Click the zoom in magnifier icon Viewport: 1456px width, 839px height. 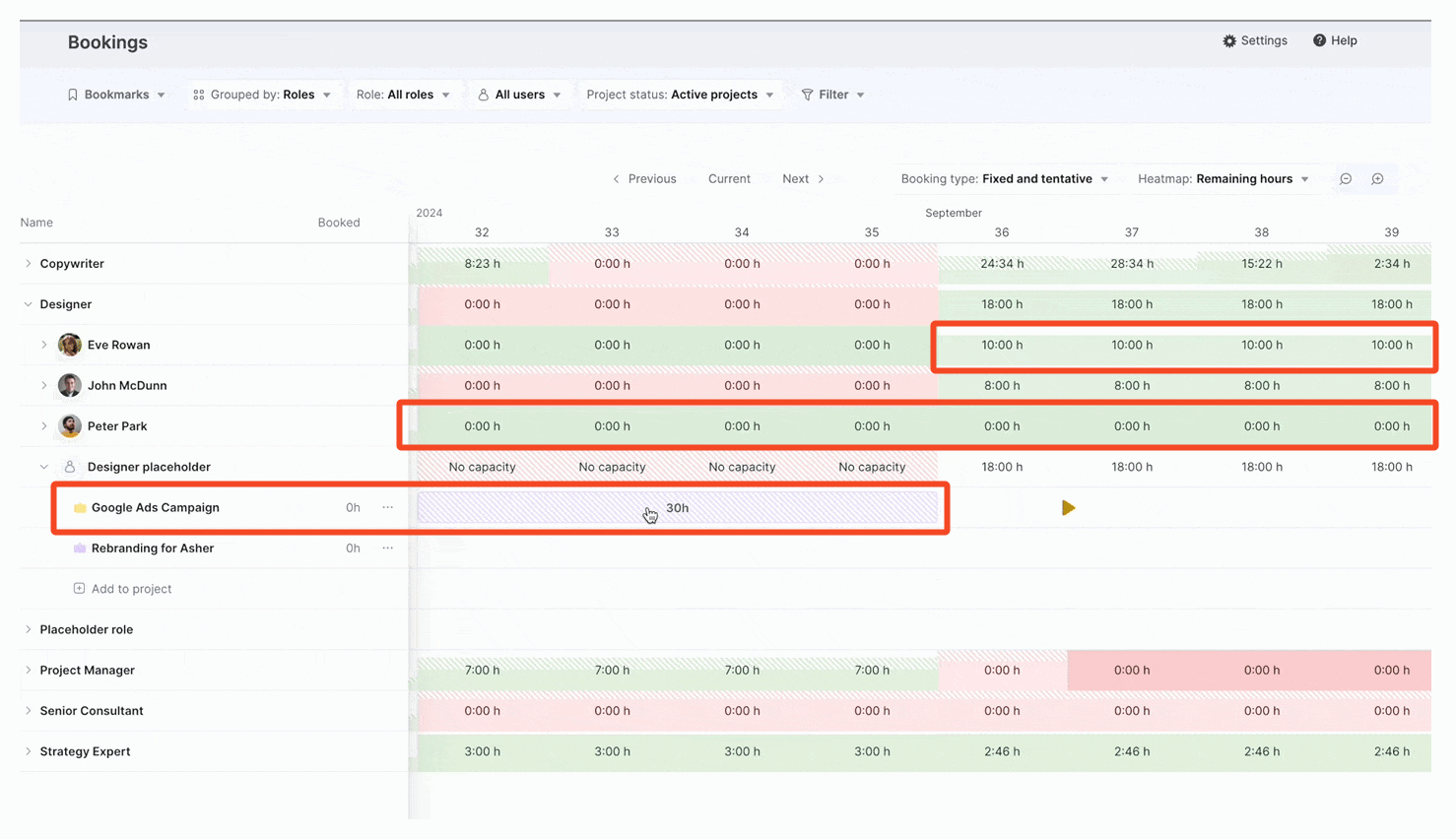coord(1377,179)
